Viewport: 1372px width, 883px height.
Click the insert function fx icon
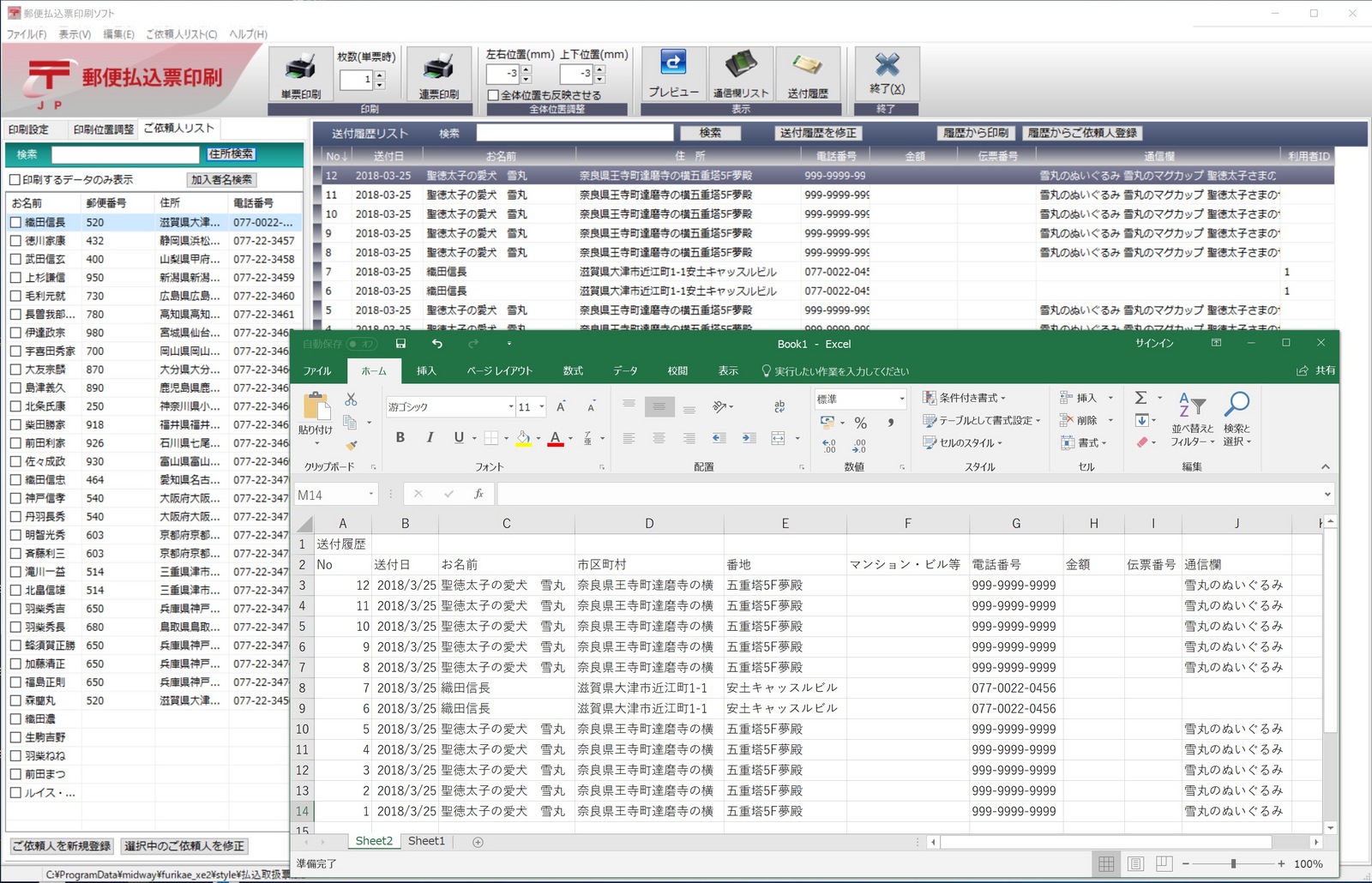tap(478, 494)
